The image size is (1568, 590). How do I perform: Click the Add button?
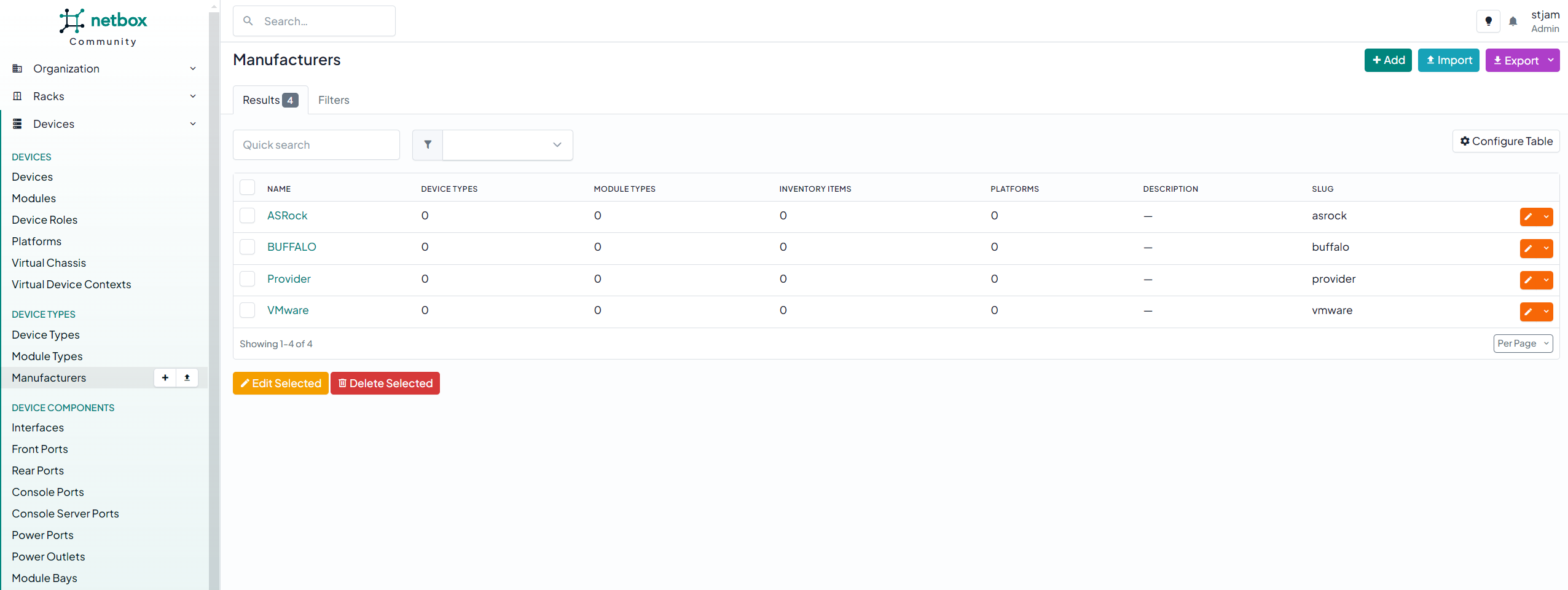point(1388,60)
